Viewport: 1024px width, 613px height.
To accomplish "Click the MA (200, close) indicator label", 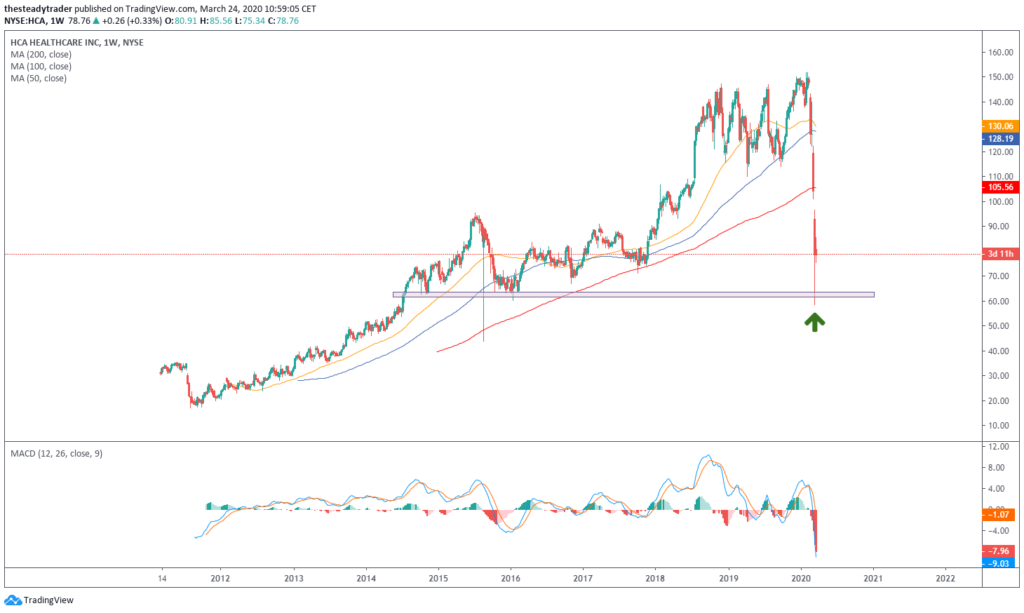I will [x=40, y=54].
